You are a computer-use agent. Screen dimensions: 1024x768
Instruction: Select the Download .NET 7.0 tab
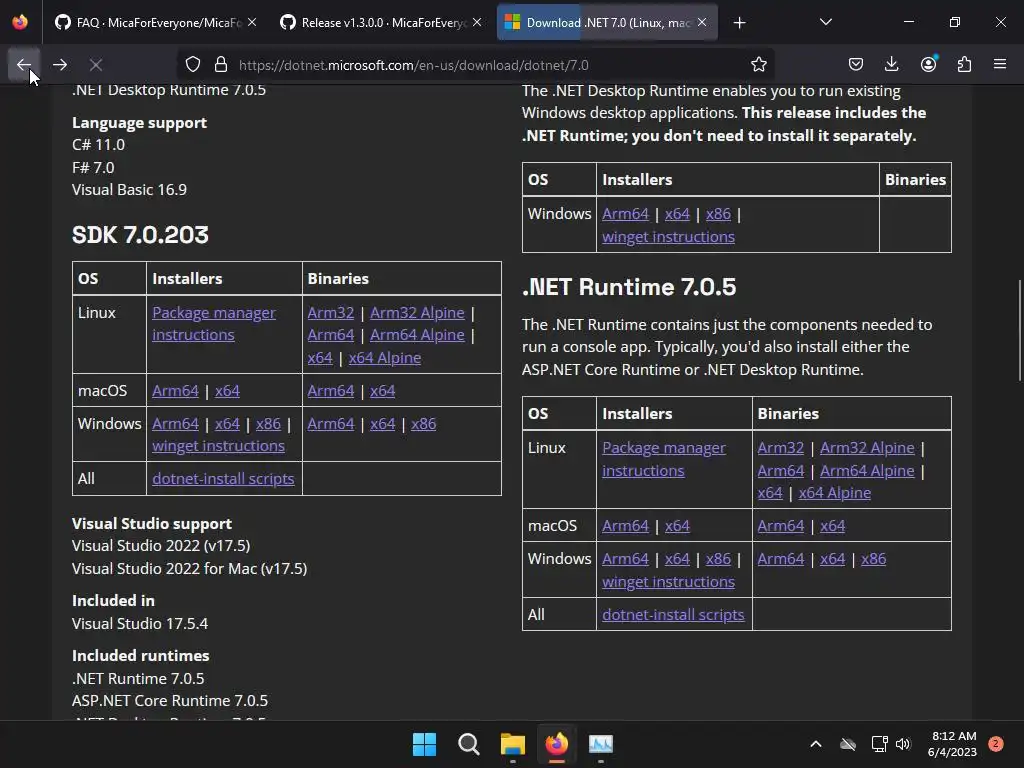(x=607, y=23)
